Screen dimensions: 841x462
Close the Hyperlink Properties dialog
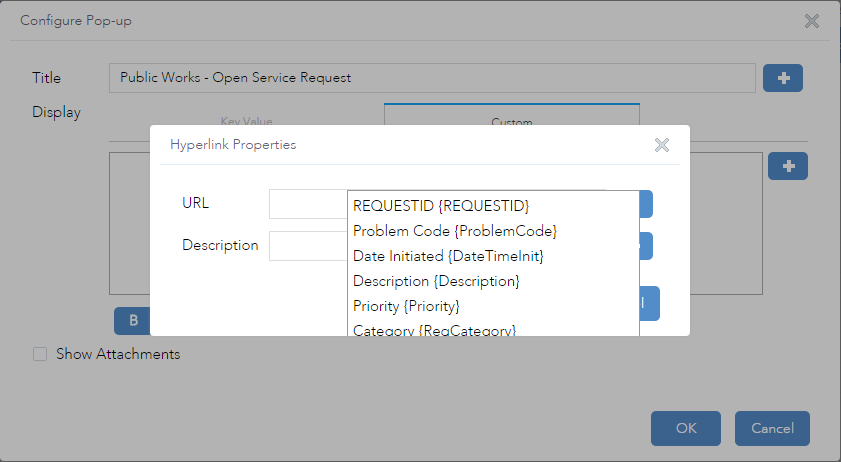tap(661, 145)
